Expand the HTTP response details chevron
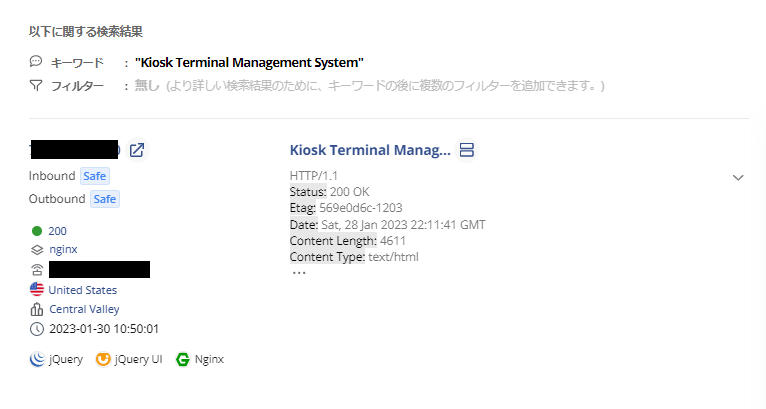The height and width of the screenshot is (409, 766). point(738,177)
